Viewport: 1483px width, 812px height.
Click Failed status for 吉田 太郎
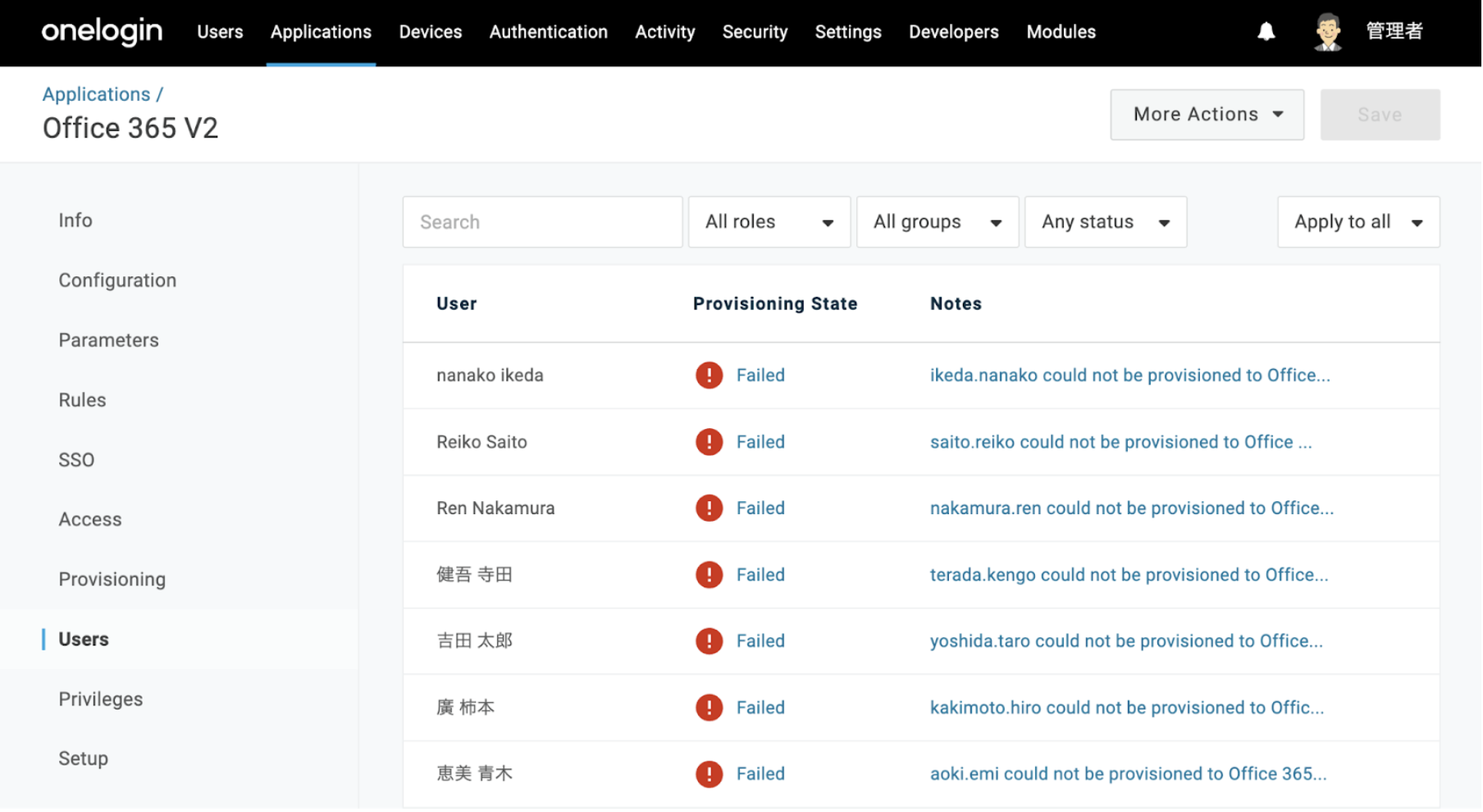click(x=761, y=641)
